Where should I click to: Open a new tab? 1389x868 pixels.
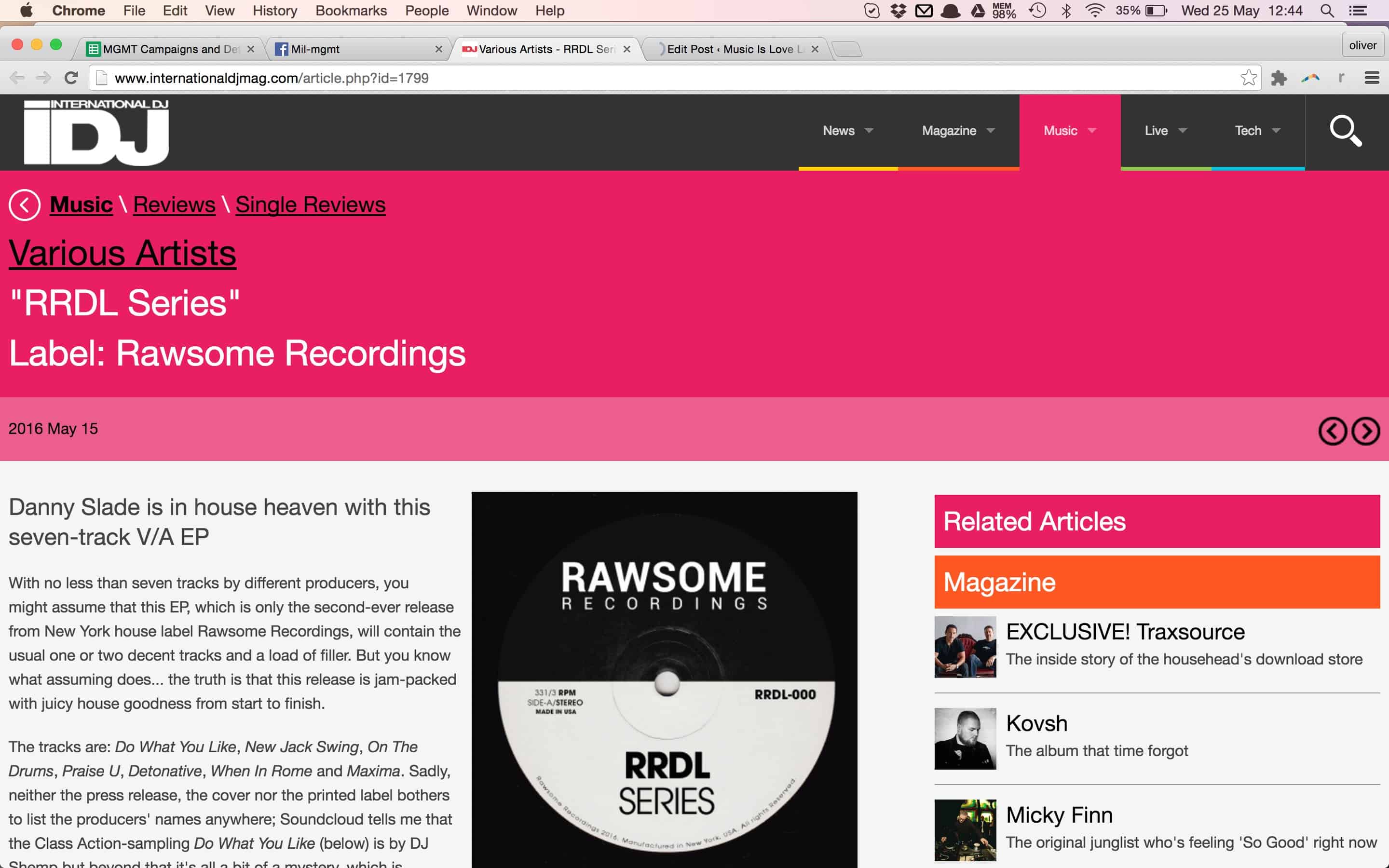[846, 49]
